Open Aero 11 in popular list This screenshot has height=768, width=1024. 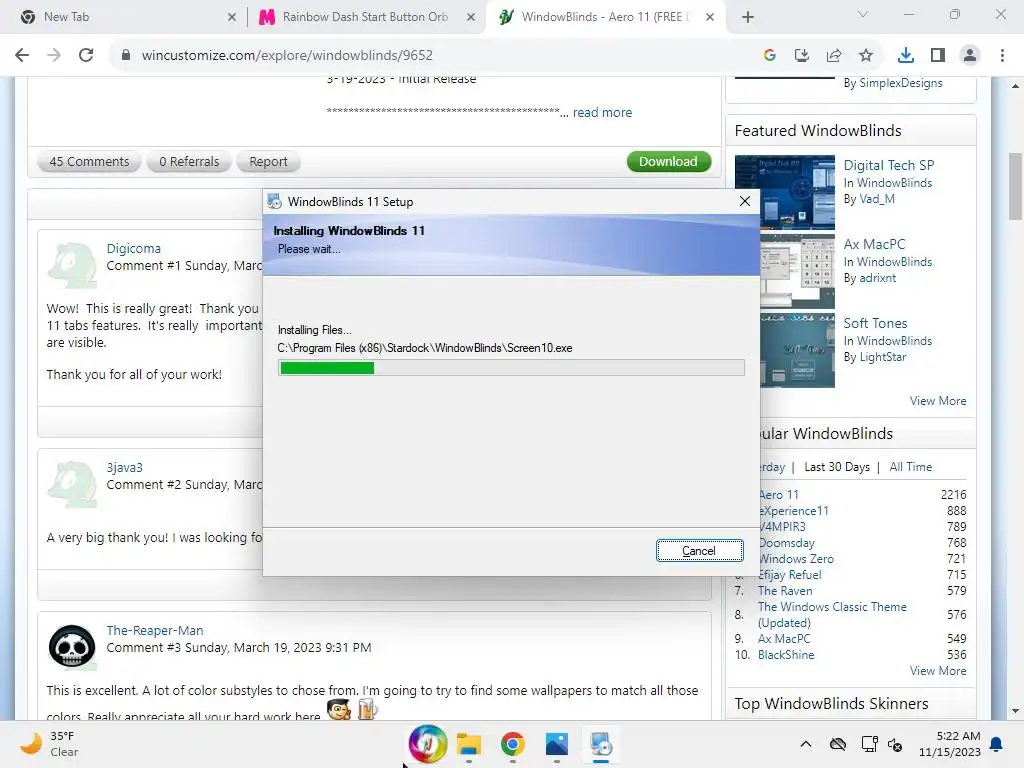(779, 494)
